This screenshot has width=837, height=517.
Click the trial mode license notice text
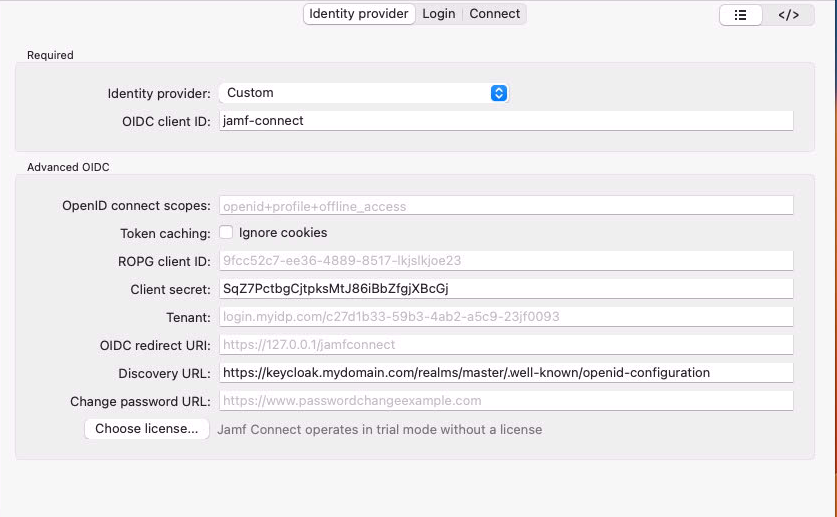[380, 429]
